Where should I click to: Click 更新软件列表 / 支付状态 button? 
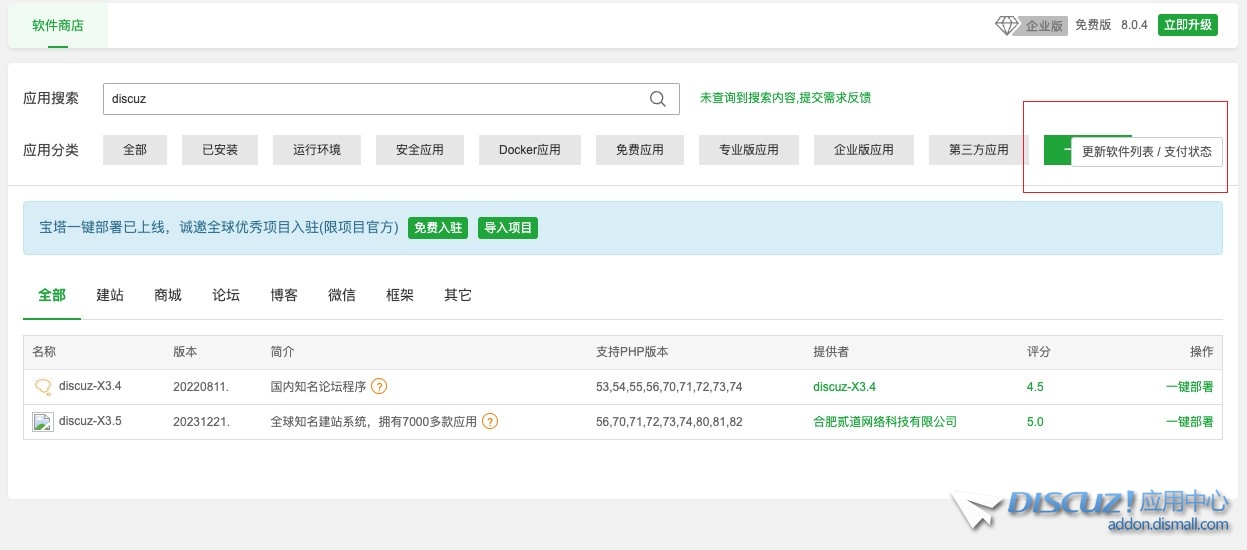click(x=1147, y=152)
